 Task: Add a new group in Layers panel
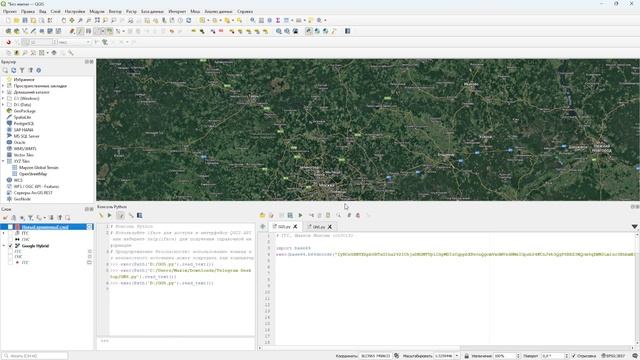point(13,218)
